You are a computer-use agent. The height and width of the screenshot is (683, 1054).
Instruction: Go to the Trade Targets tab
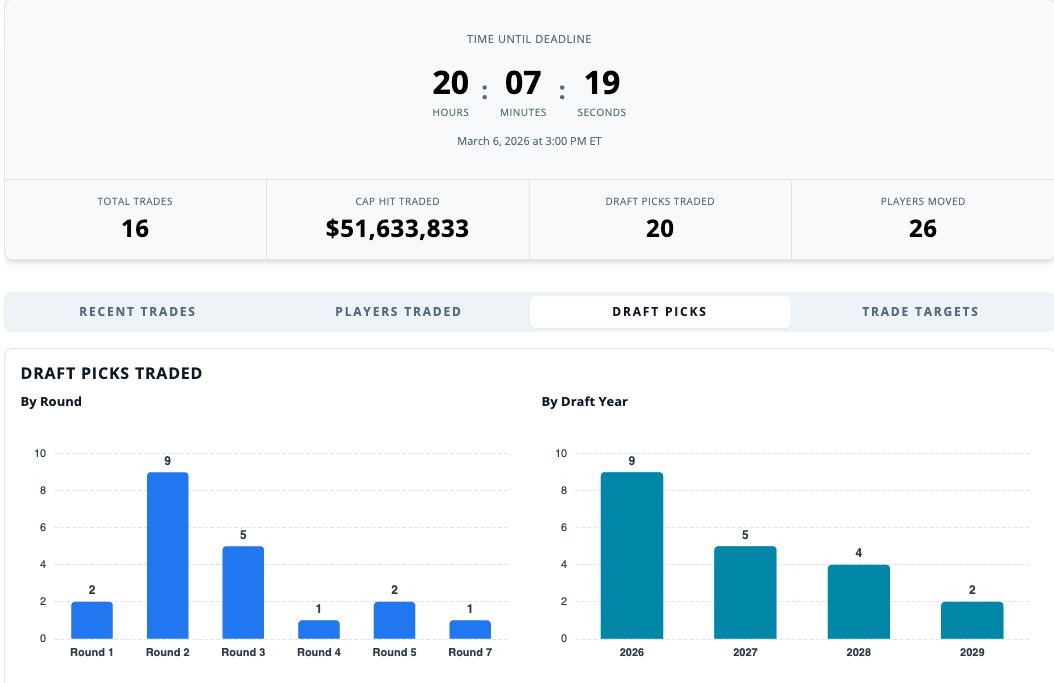pos(920,312)
